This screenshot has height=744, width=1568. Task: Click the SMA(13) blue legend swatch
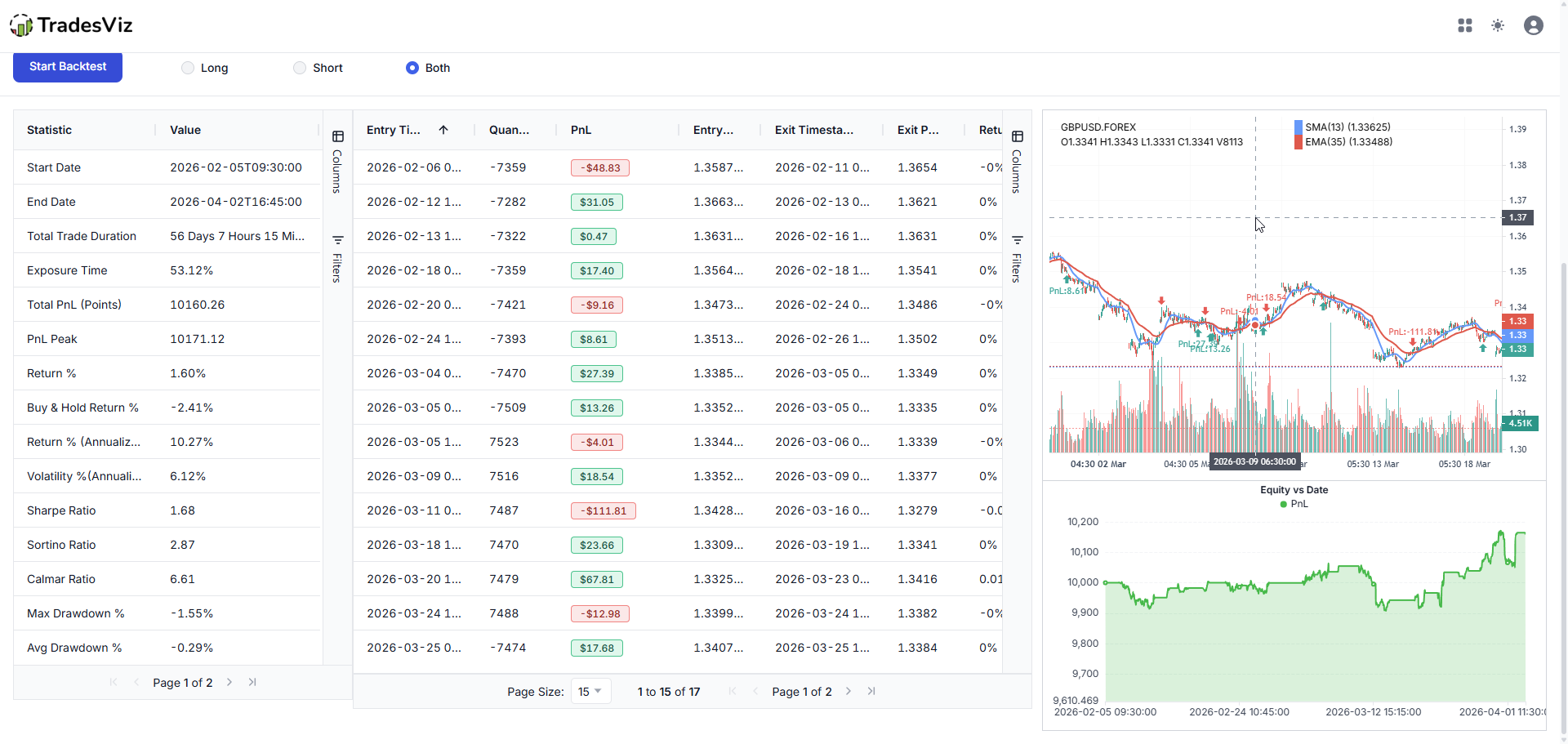(1298, 127)
